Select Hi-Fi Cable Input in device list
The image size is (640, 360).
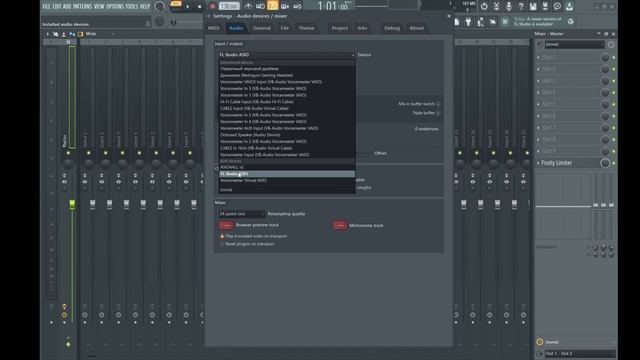point(287,102)
